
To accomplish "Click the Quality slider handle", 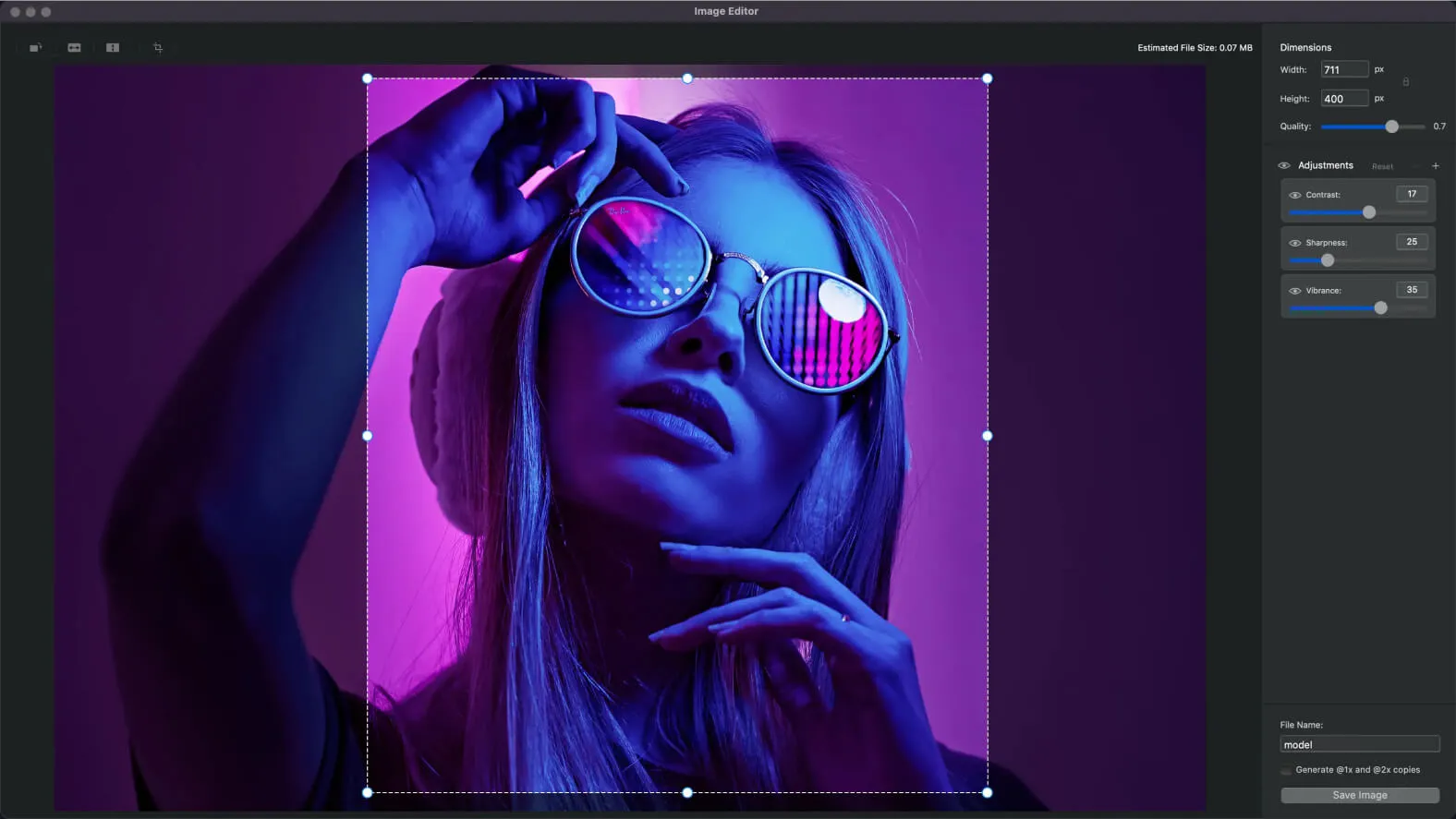I will click(1391, 126).
